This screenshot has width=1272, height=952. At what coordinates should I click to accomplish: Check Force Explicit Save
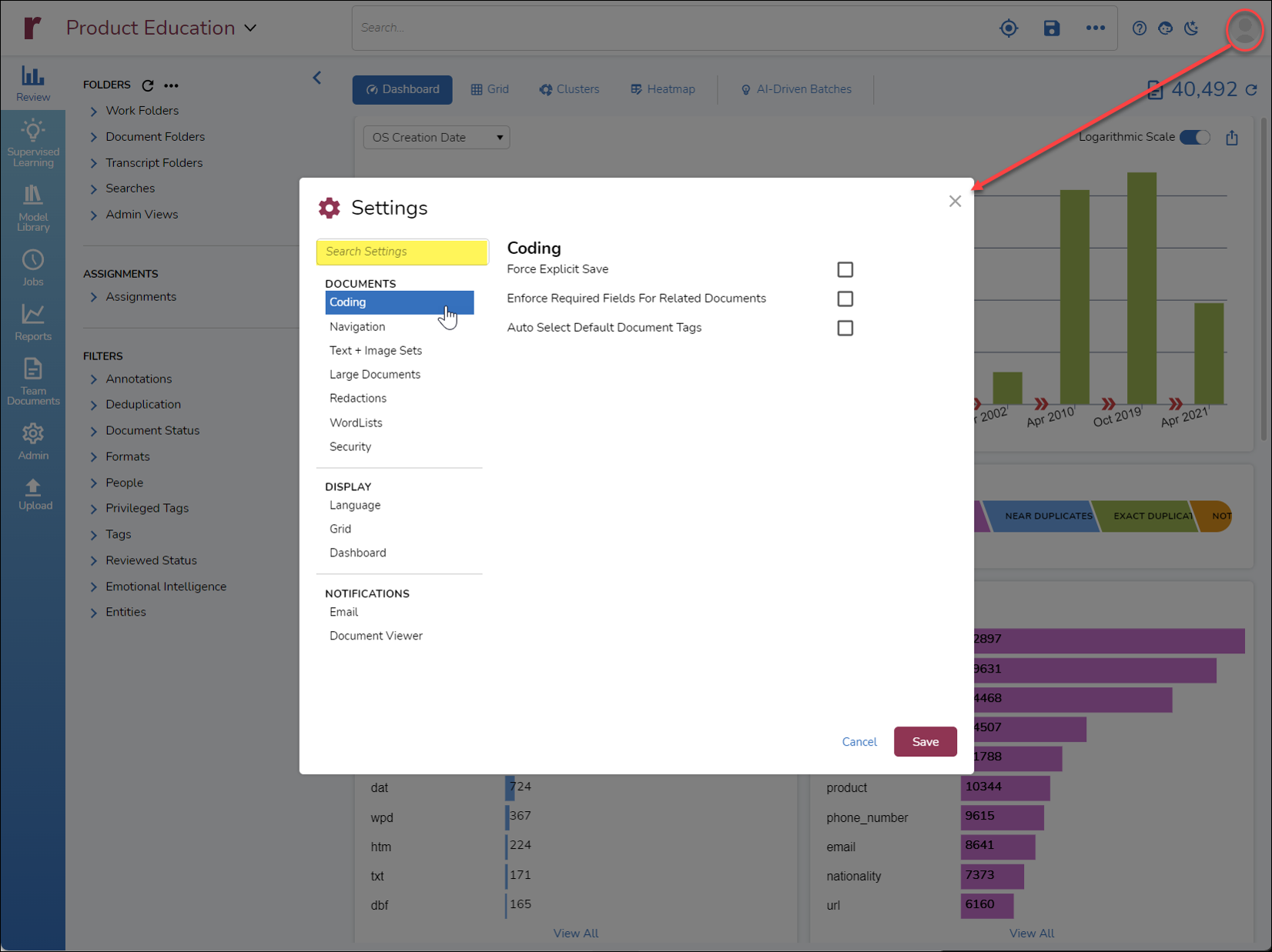pyautogui.click(x=845, y=269)
